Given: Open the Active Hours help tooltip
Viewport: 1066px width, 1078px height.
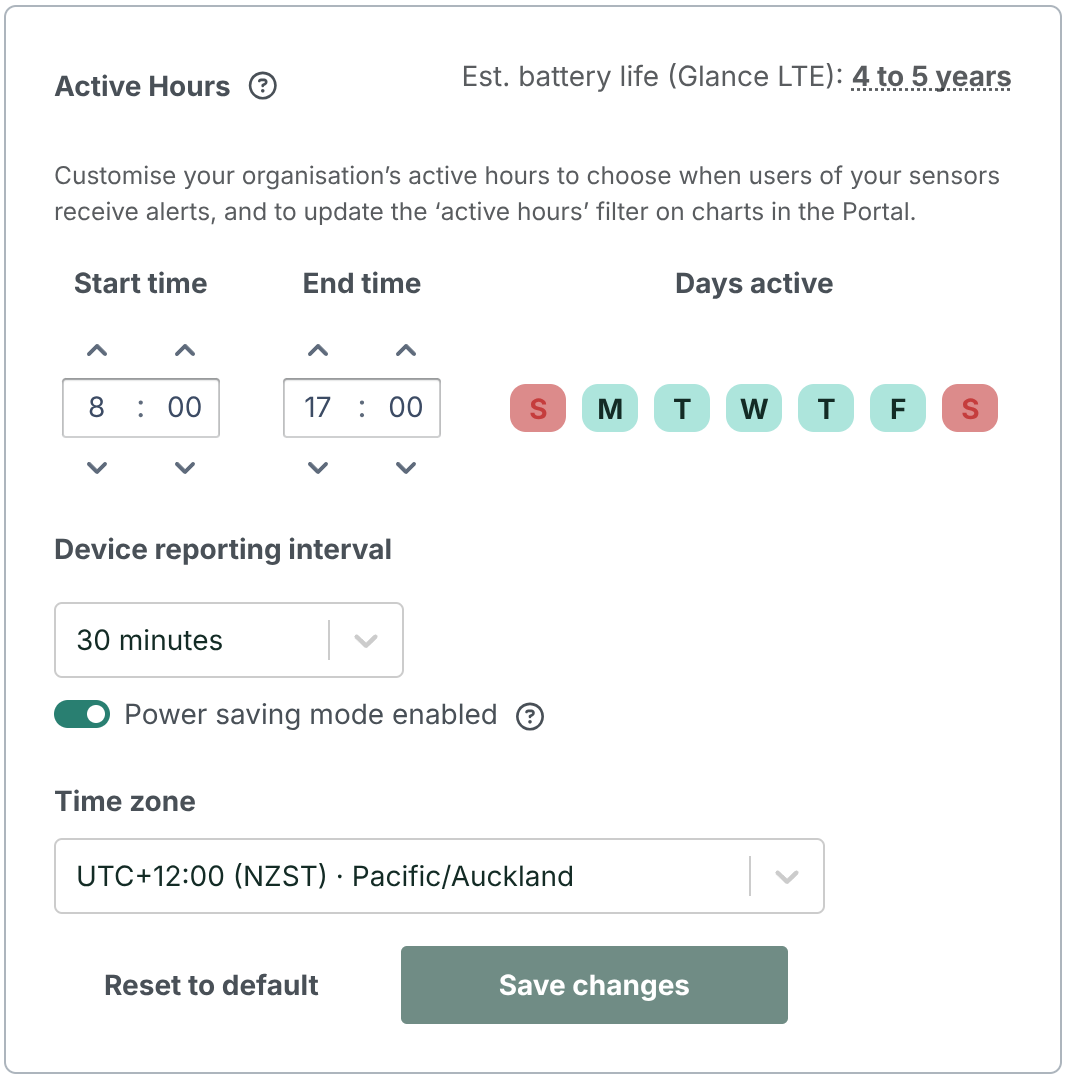Looking at the screenshot, I should tap(263, 87).
